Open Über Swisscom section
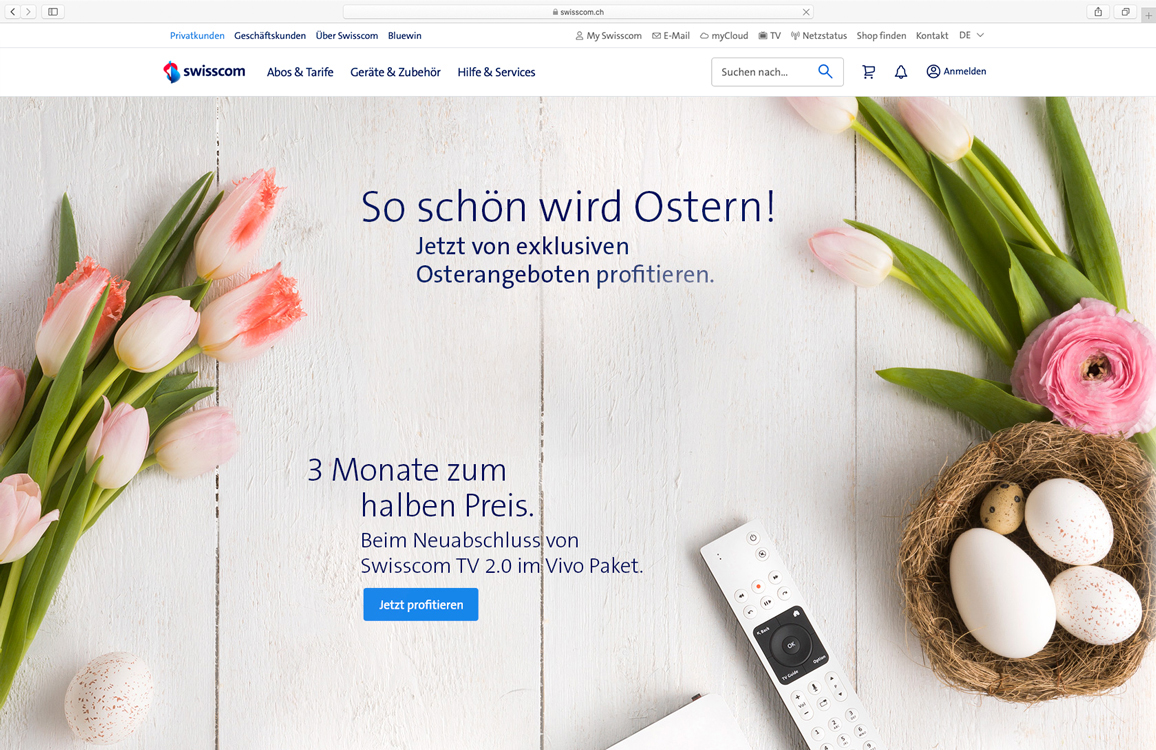Image resolution: width=1156 pixels, height=750 pixels. tap(347, 35)
